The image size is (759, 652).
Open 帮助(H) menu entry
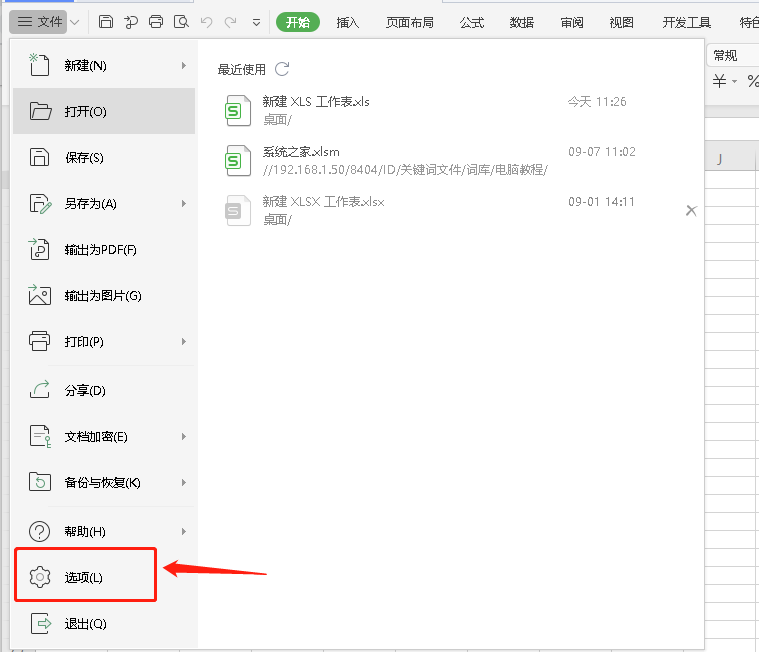pos(104,531)
